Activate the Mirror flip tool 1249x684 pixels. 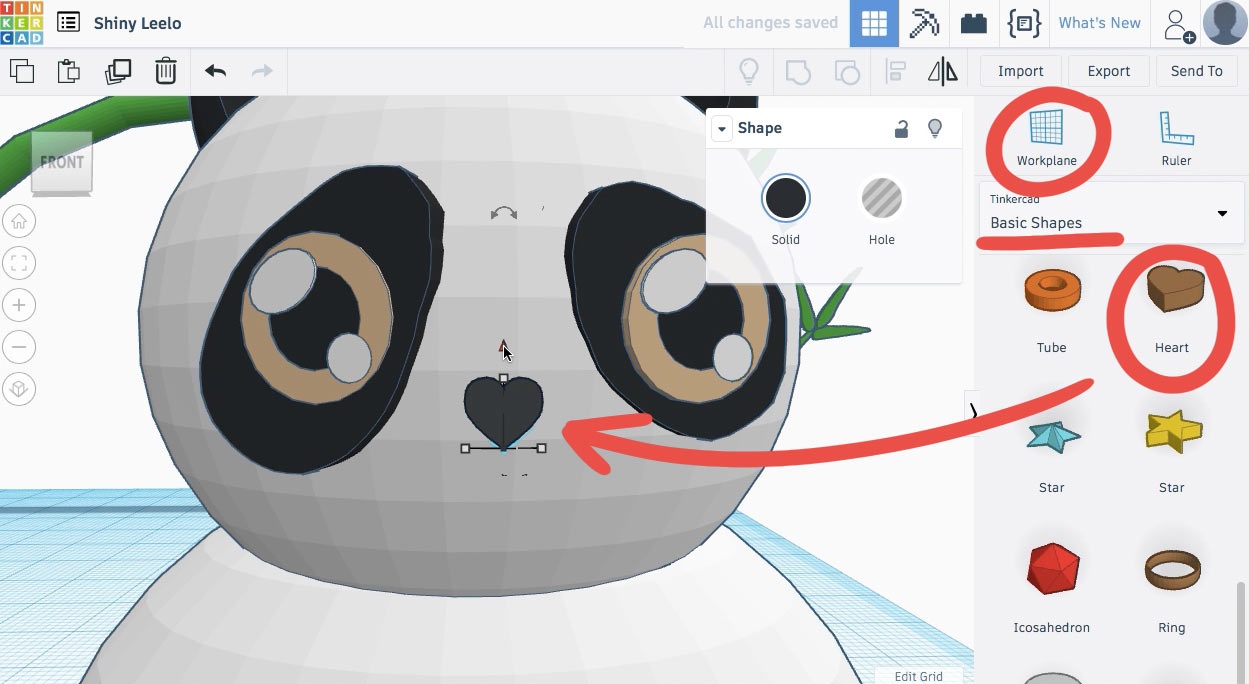point(942,71)
